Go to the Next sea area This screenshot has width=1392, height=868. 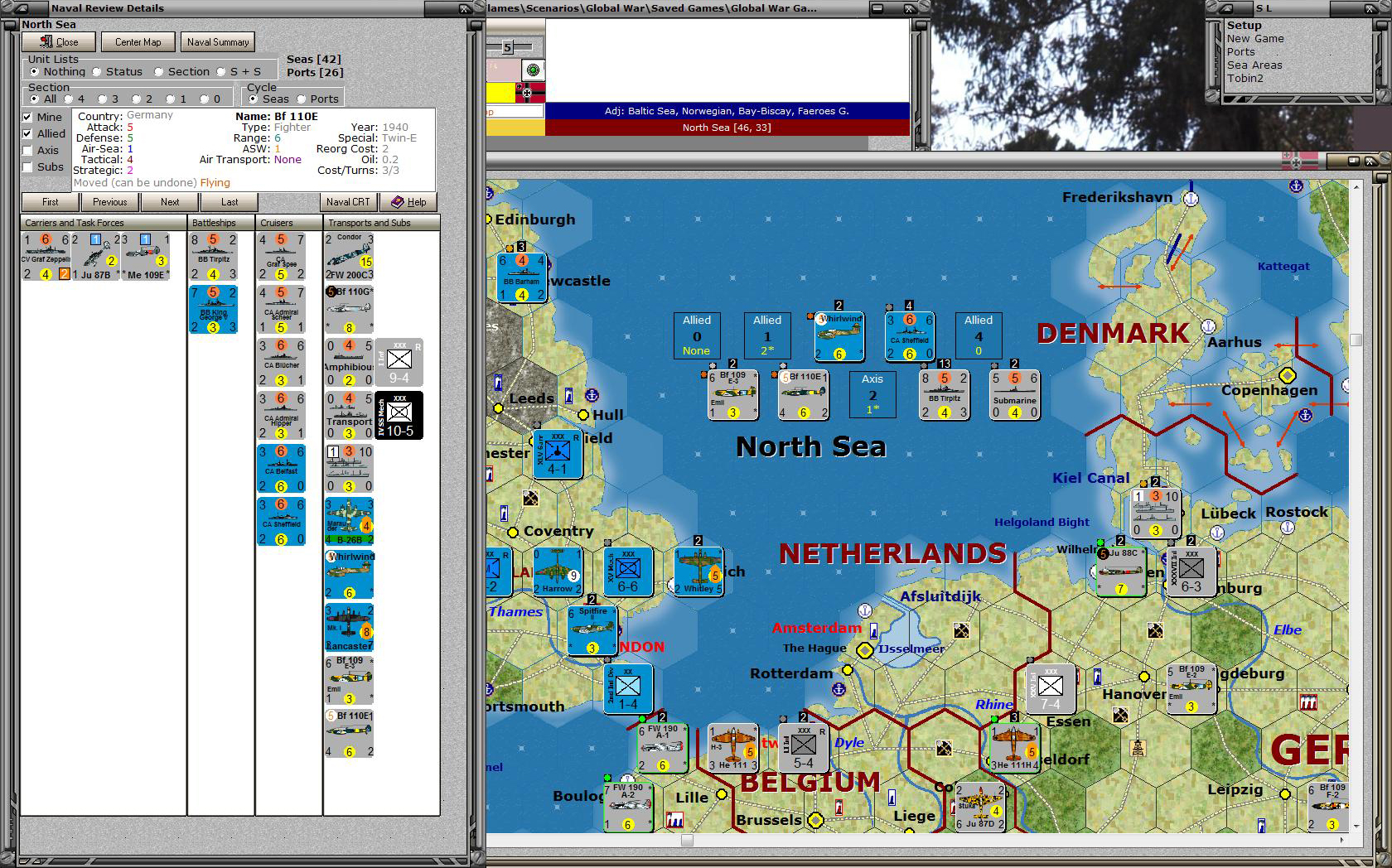170,202
